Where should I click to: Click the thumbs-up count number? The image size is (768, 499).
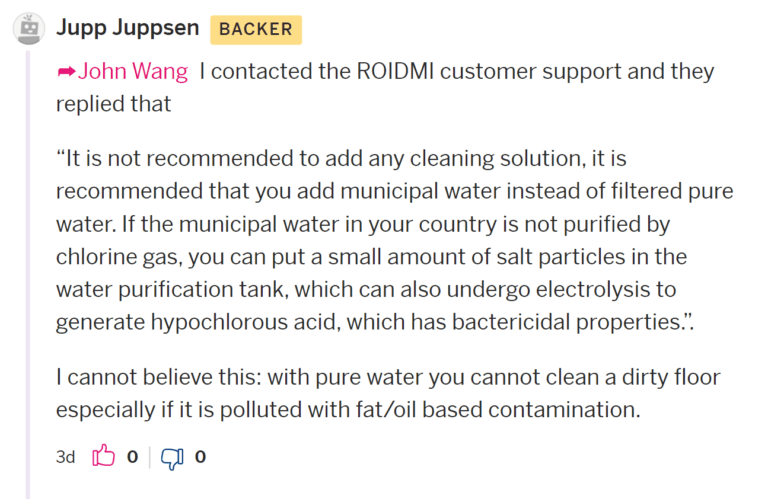click(132, 457)
